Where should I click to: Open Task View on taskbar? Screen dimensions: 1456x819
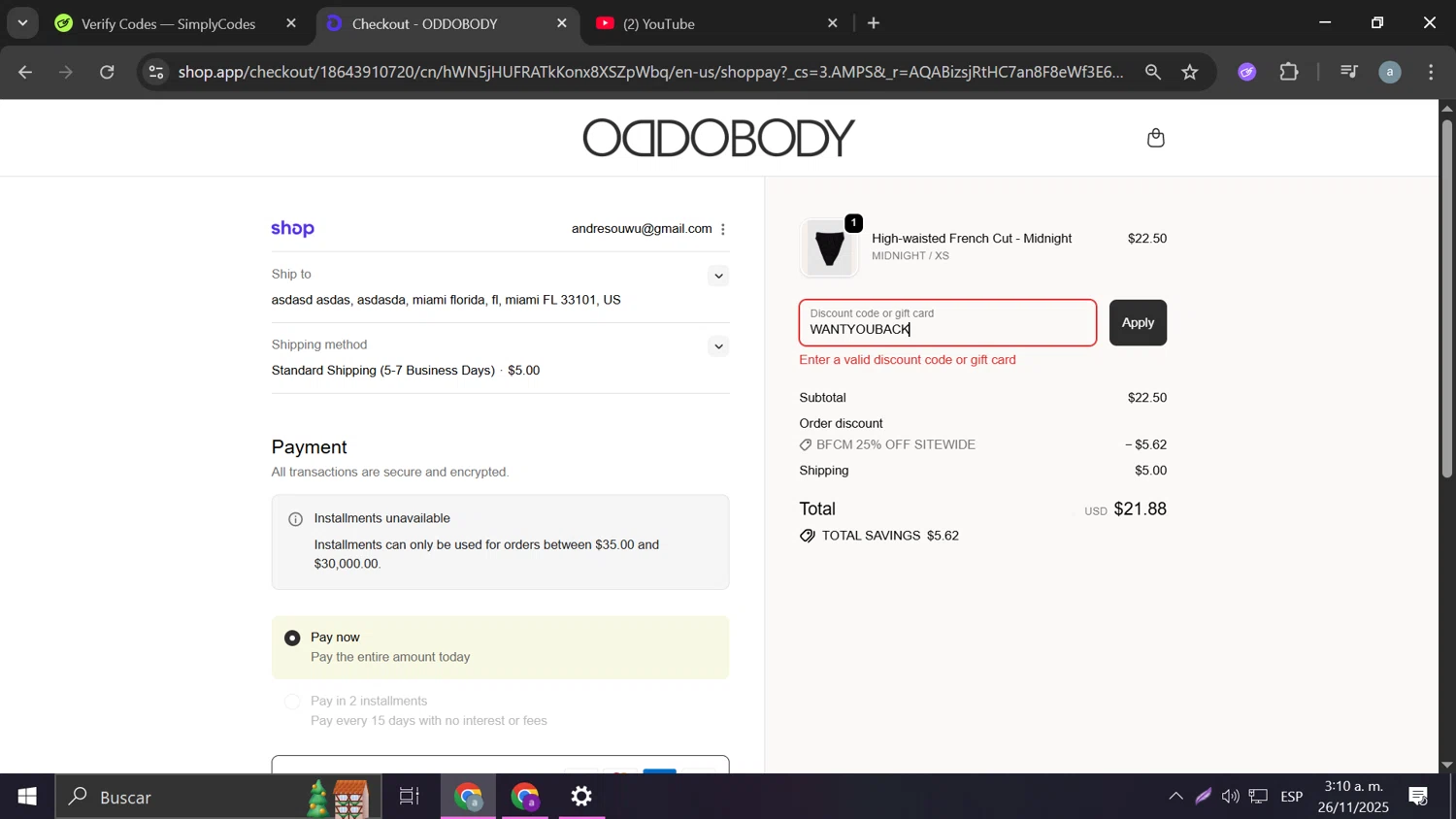[410, 797]
